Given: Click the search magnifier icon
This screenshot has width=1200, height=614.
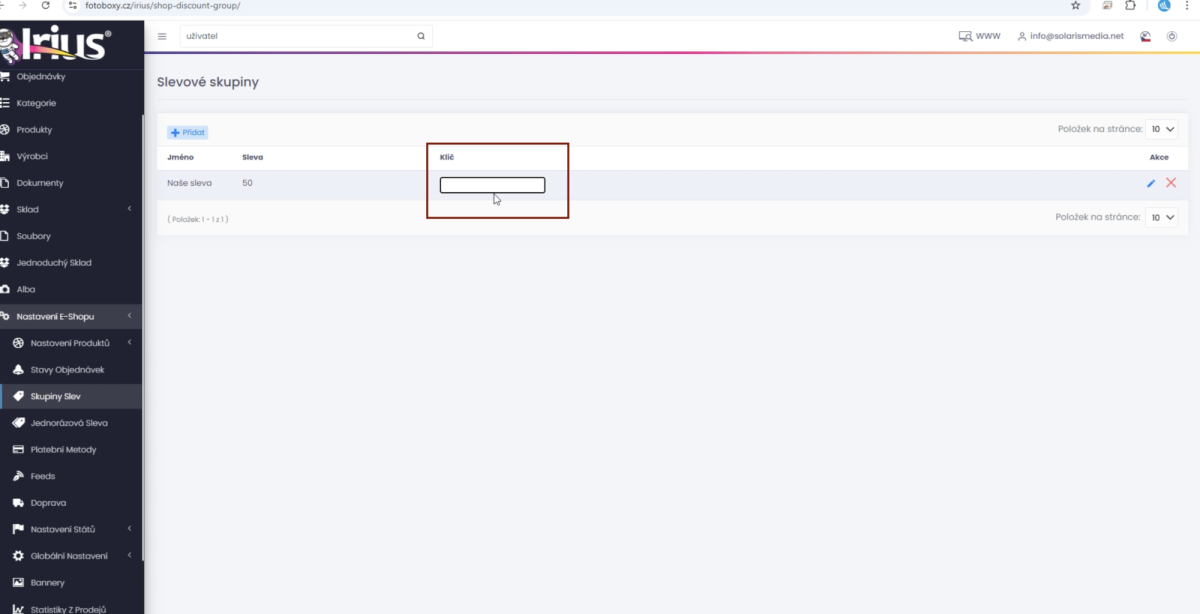Looking at the screenshot, I should 421,36.
